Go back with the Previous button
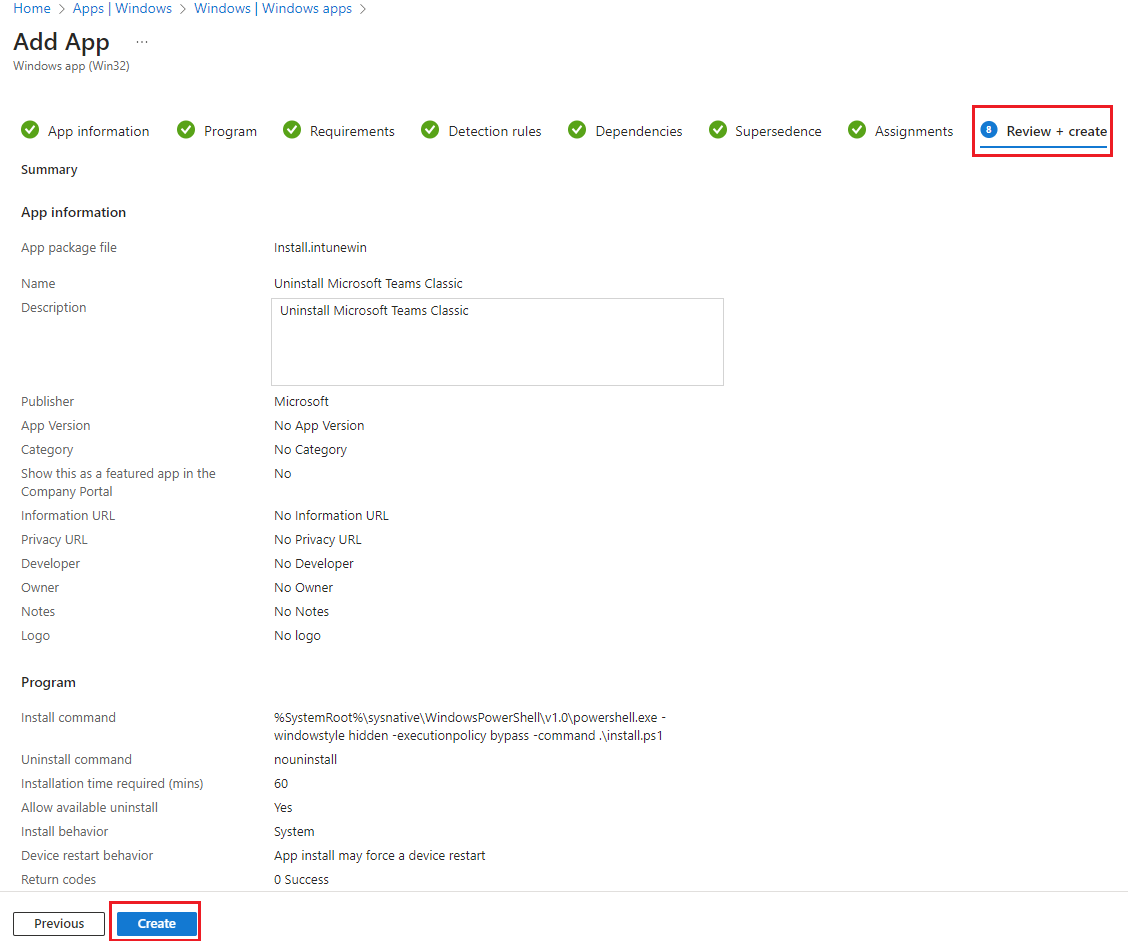The image size is (1128, 941). pyautogui.click(x=59, y=923)
